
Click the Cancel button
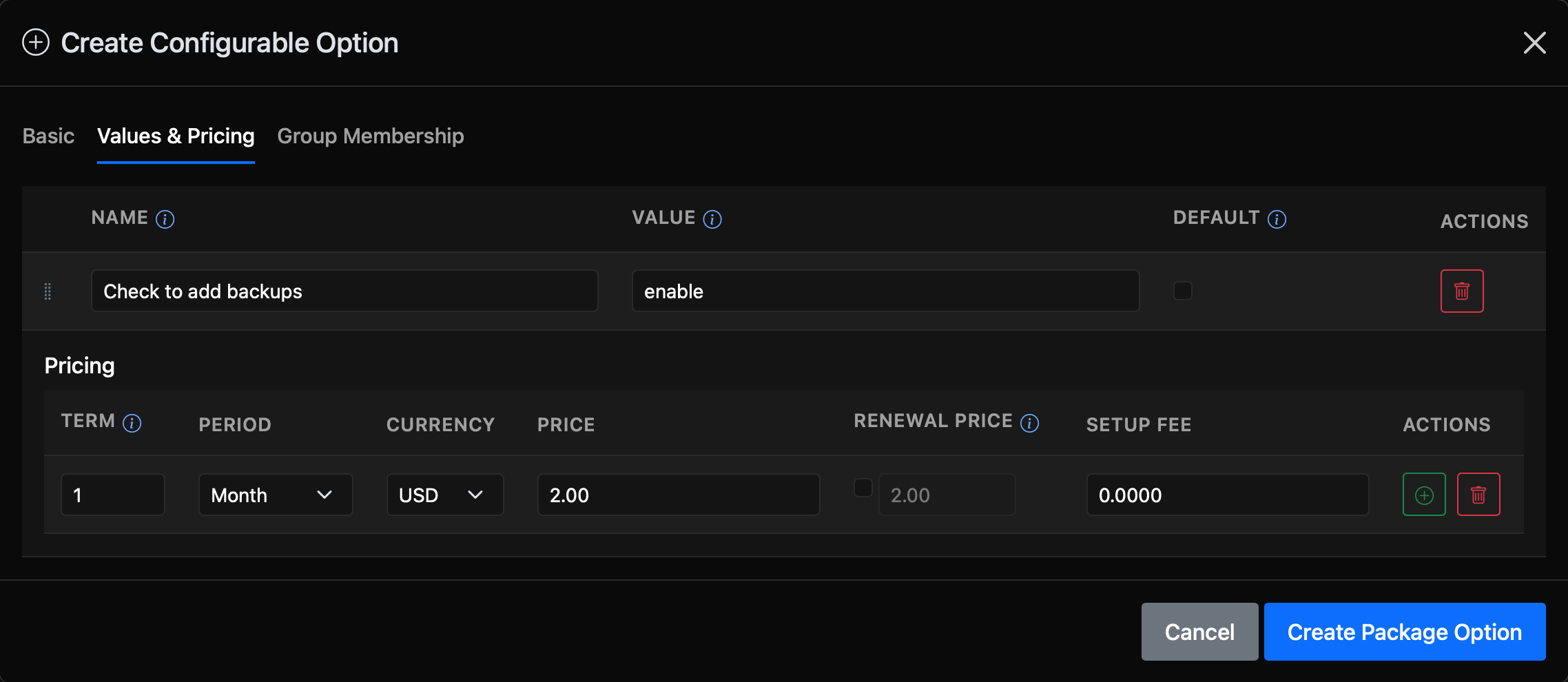1199,632
